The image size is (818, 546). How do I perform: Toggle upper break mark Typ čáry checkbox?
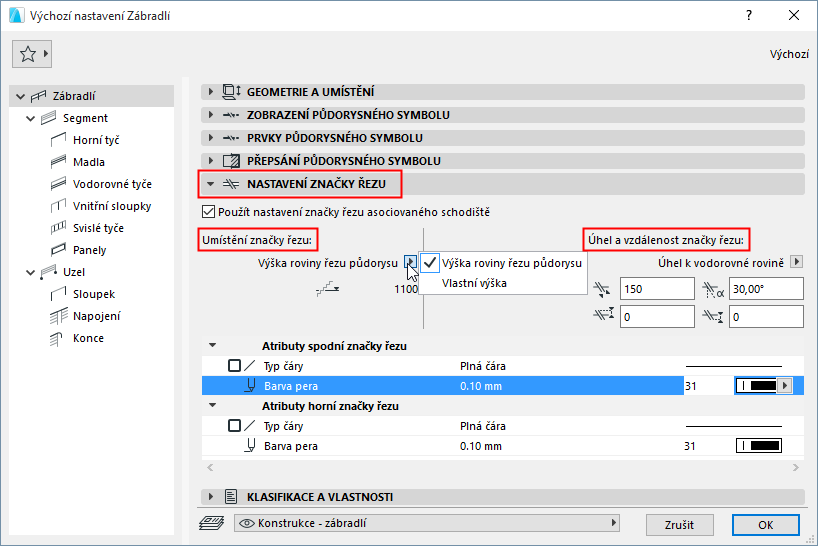pyautogui.click(x=234, y=426)
